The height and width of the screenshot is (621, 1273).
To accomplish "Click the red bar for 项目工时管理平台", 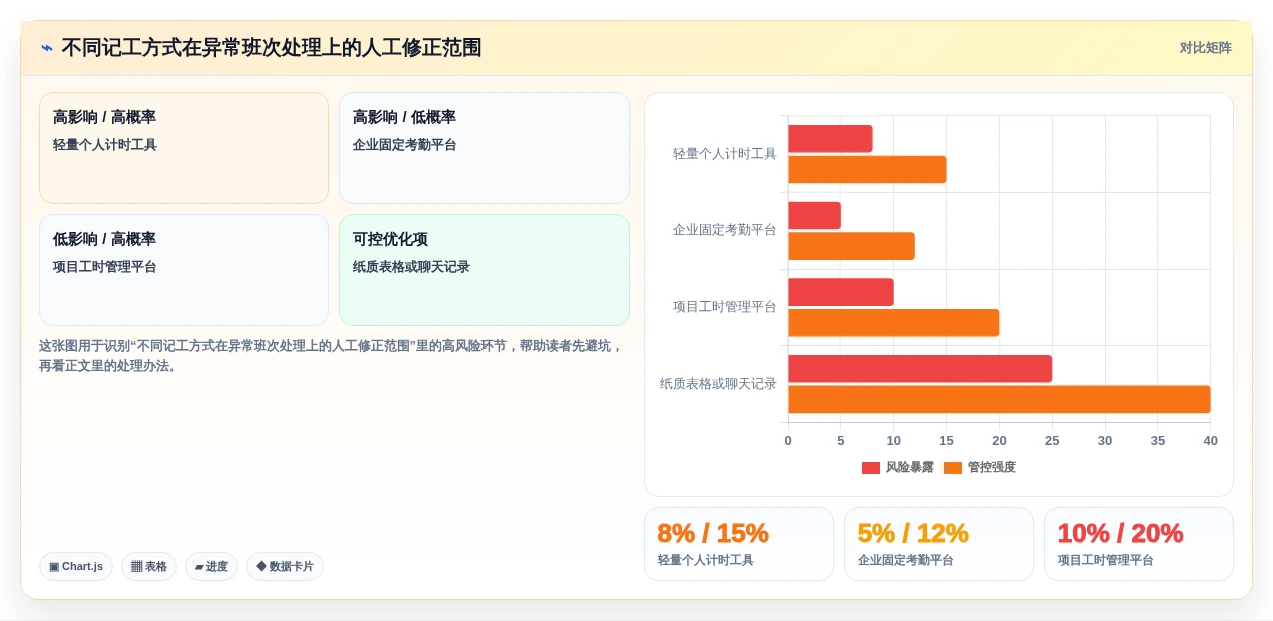I will [x=841, y=292].
